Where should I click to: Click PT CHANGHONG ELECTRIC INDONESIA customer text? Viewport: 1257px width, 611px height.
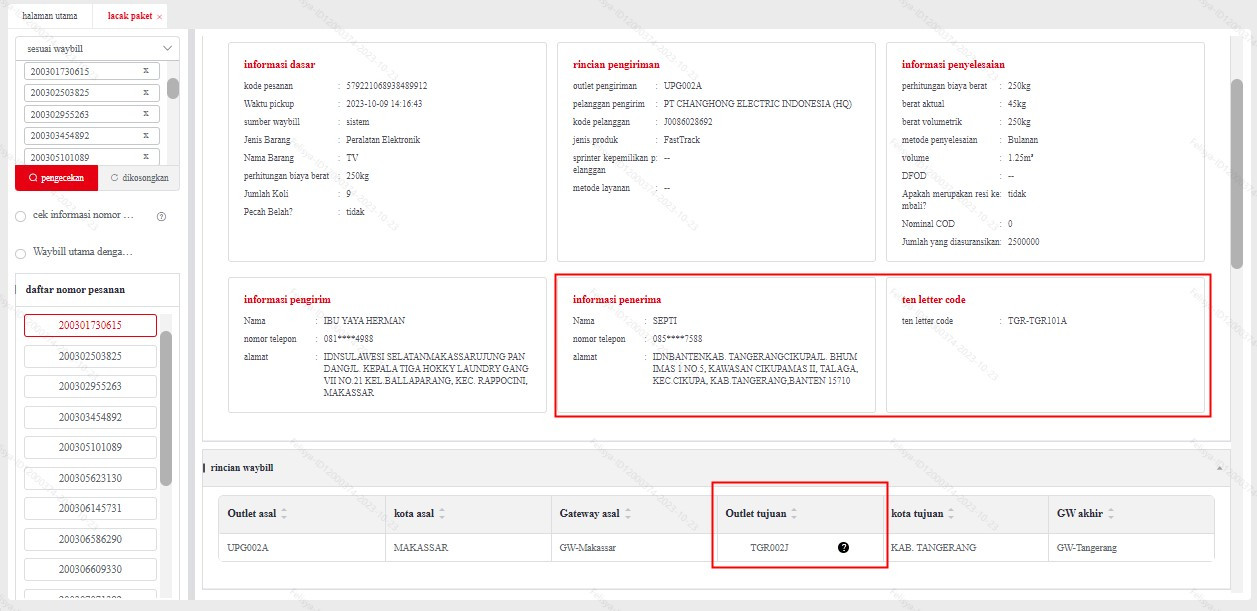point(757,104)
